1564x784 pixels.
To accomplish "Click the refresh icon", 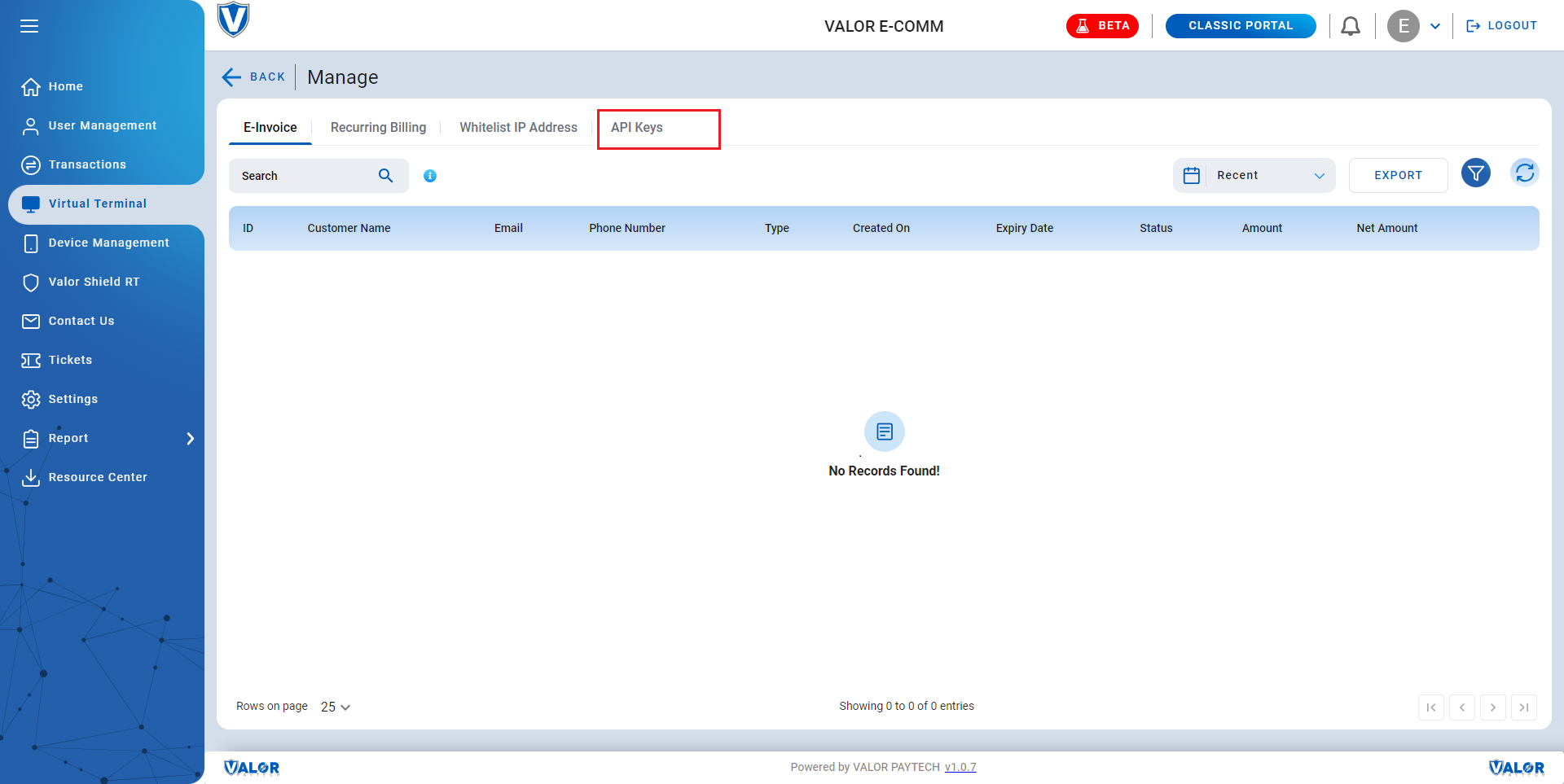I will click(x=1525, y=173).
